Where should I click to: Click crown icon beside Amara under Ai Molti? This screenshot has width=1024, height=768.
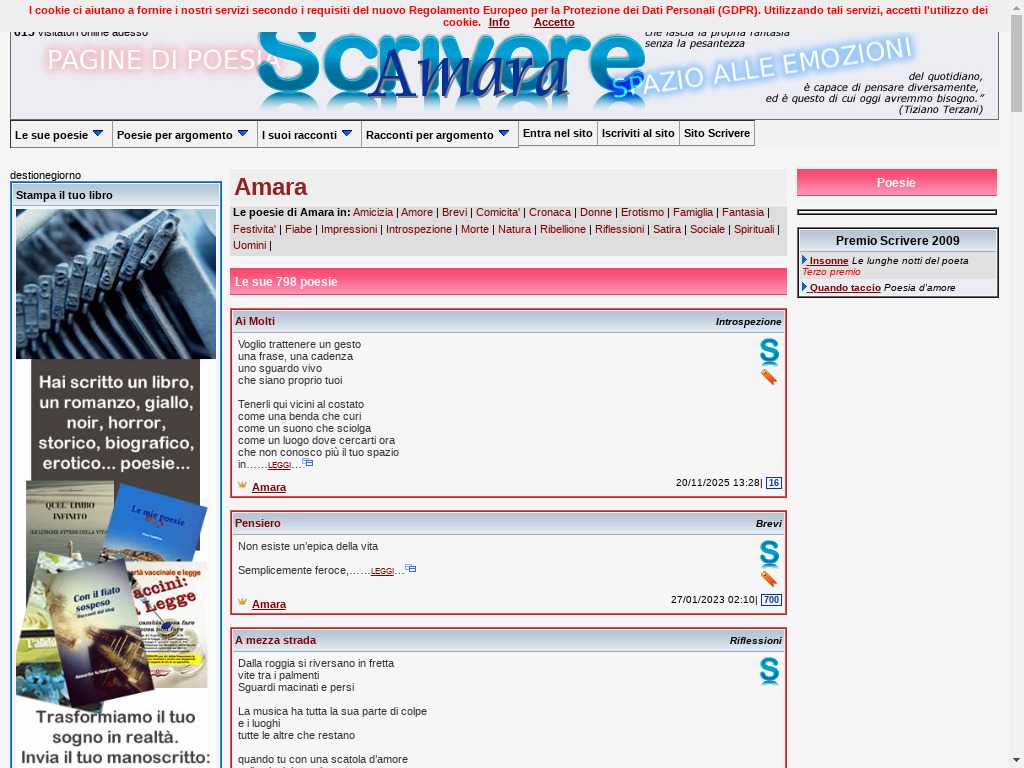pyautogui.click(x=242, y=485)
